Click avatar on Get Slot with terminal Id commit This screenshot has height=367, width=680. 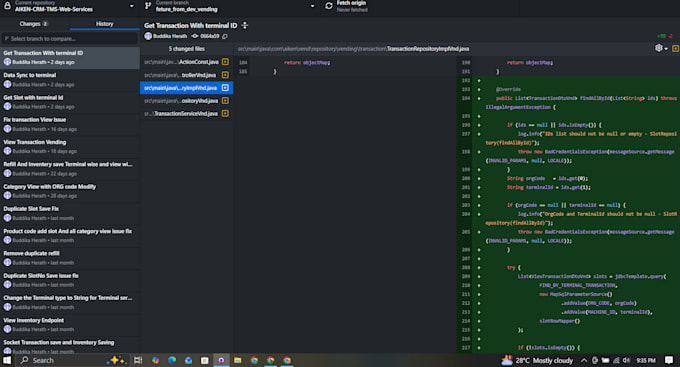pyautogui.click(x=7, y=106)
